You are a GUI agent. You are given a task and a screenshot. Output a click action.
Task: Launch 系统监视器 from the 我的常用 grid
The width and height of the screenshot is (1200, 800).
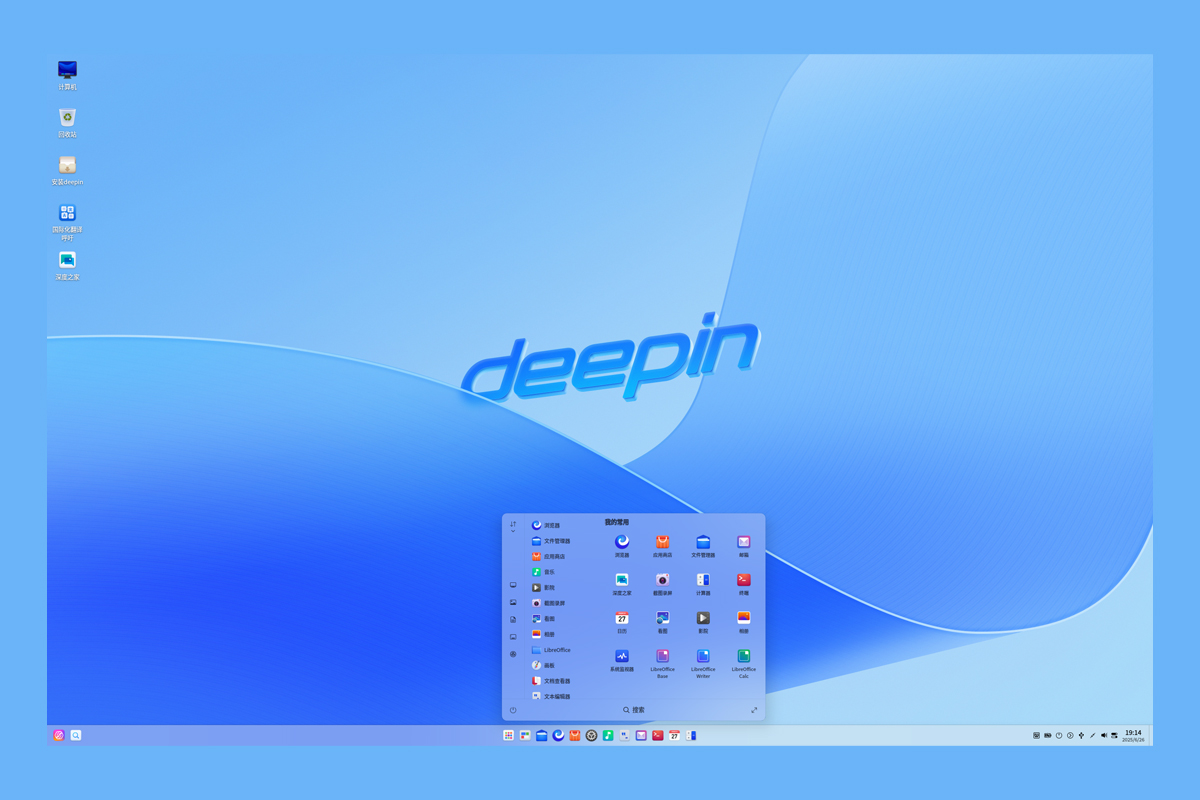click(x=622, y=660)
